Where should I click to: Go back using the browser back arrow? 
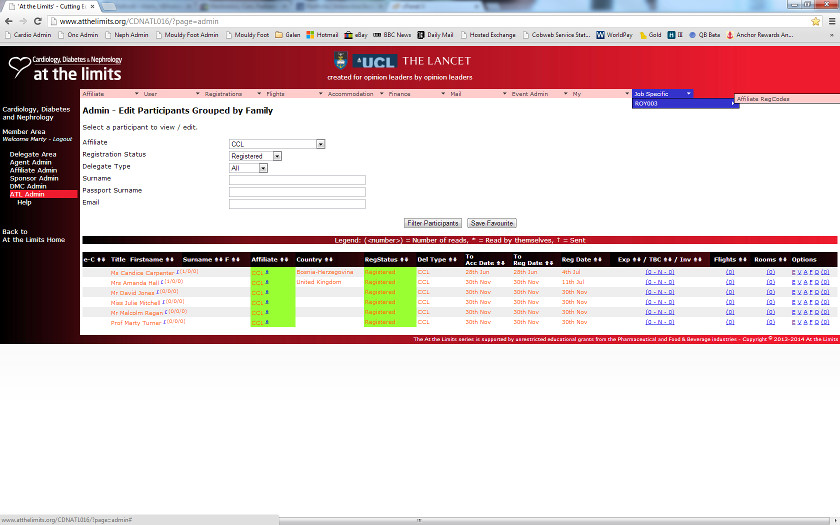click(9, 21)
